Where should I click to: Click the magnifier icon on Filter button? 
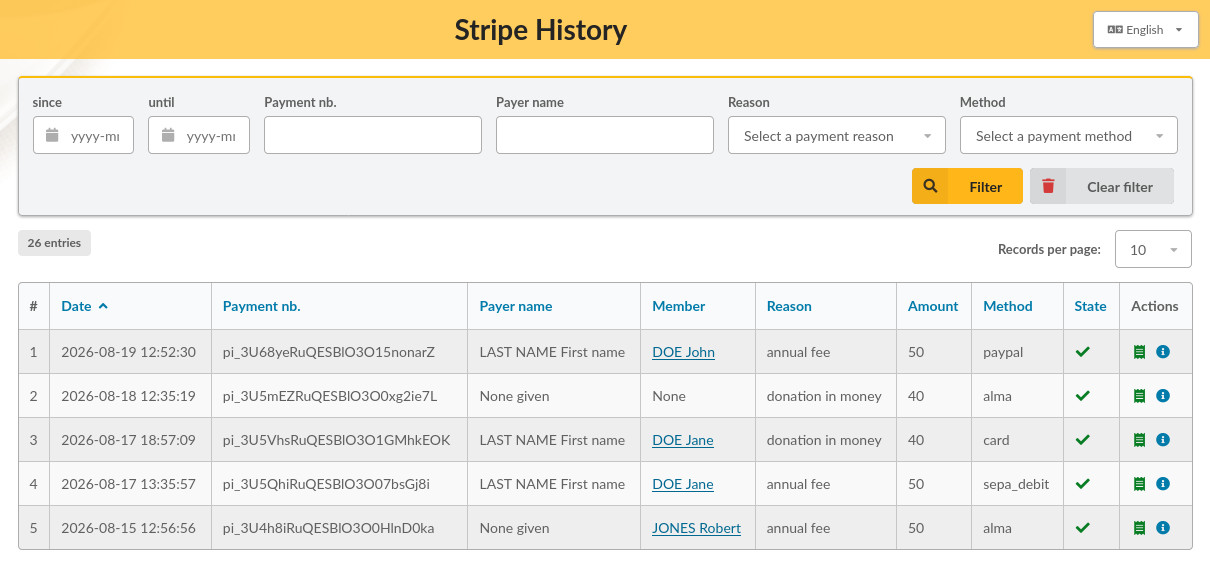coord(930,186)
